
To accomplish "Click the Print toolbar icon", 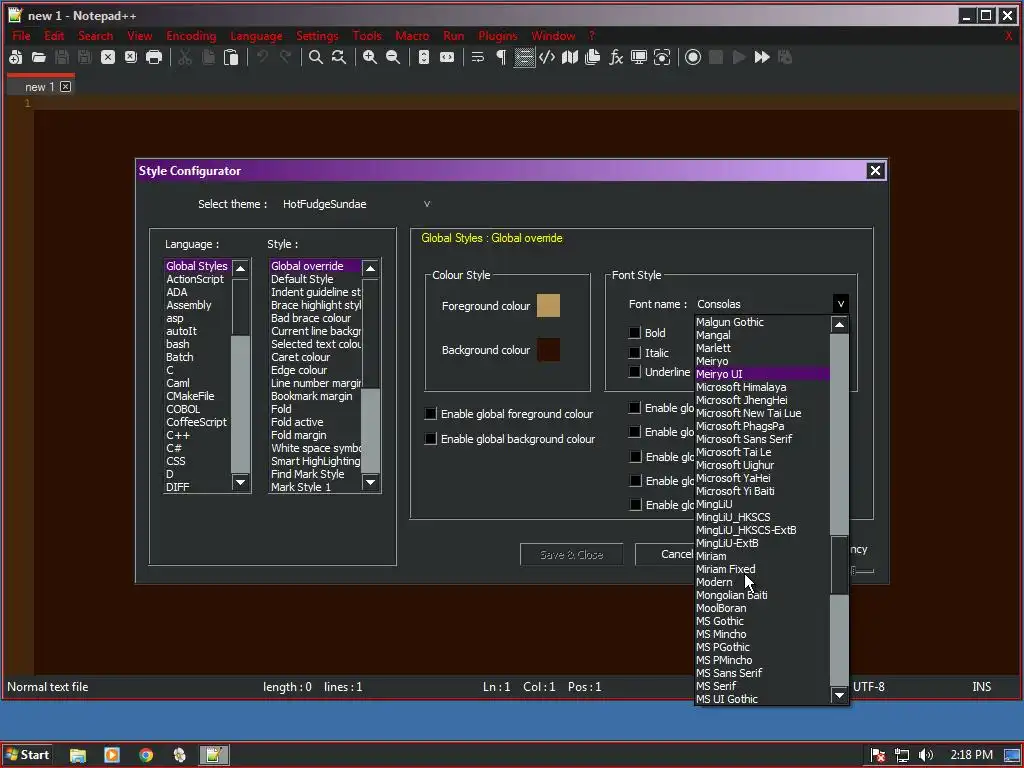I will click(154, 57).
